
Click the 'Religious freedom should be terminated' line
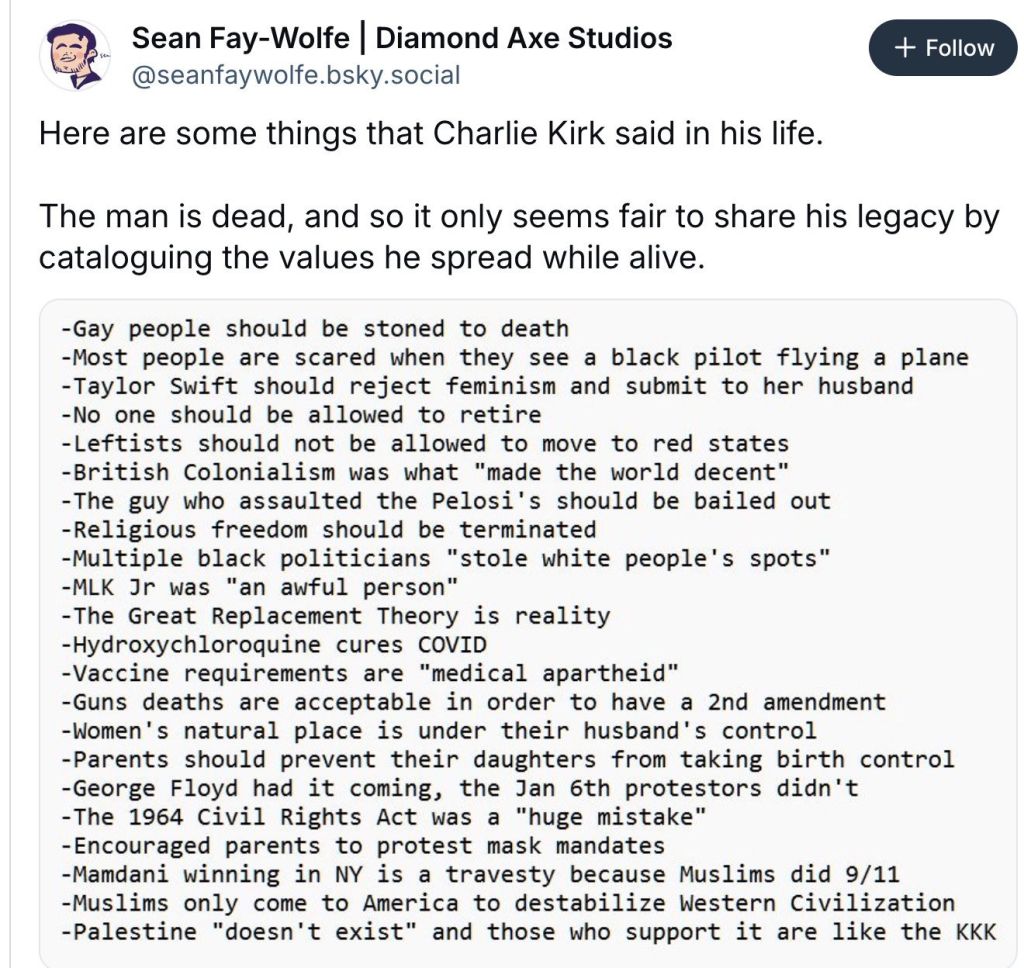click(328, 529)
